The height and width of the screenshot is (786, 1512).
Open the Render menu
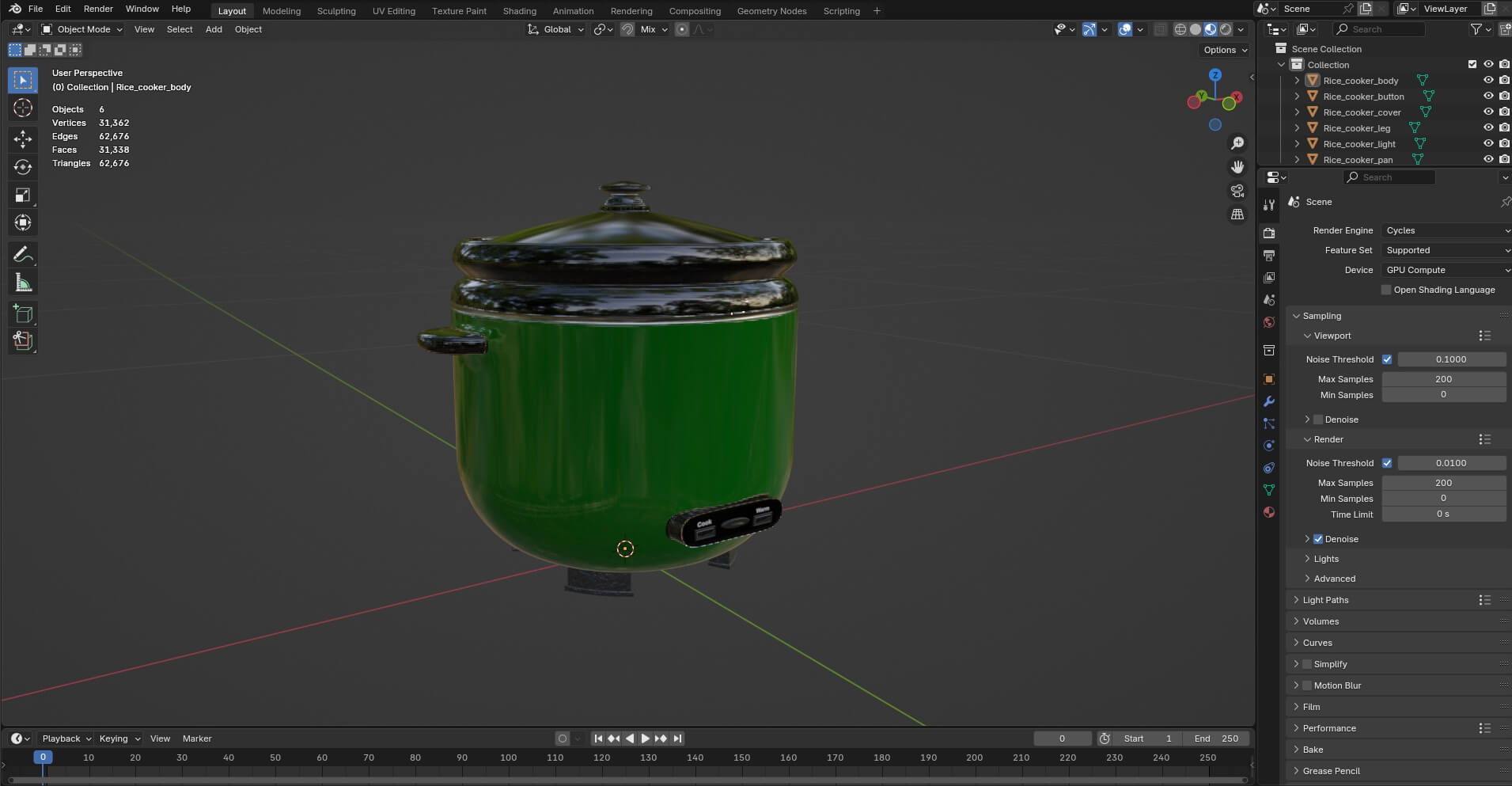coord(98,9)
